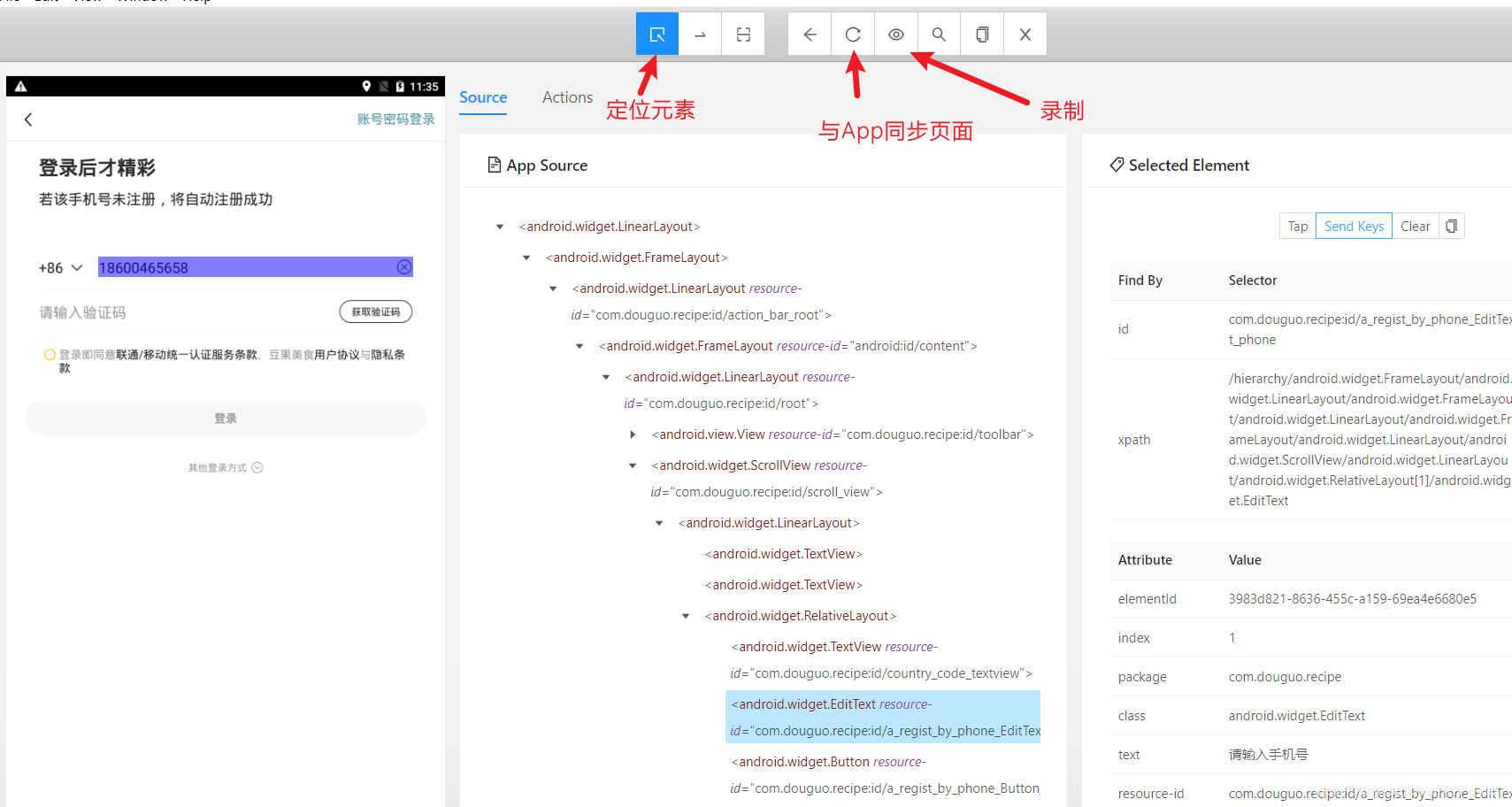1512x807 pixels.
Task: Tap the selected element
Action: coord(1298,227)
